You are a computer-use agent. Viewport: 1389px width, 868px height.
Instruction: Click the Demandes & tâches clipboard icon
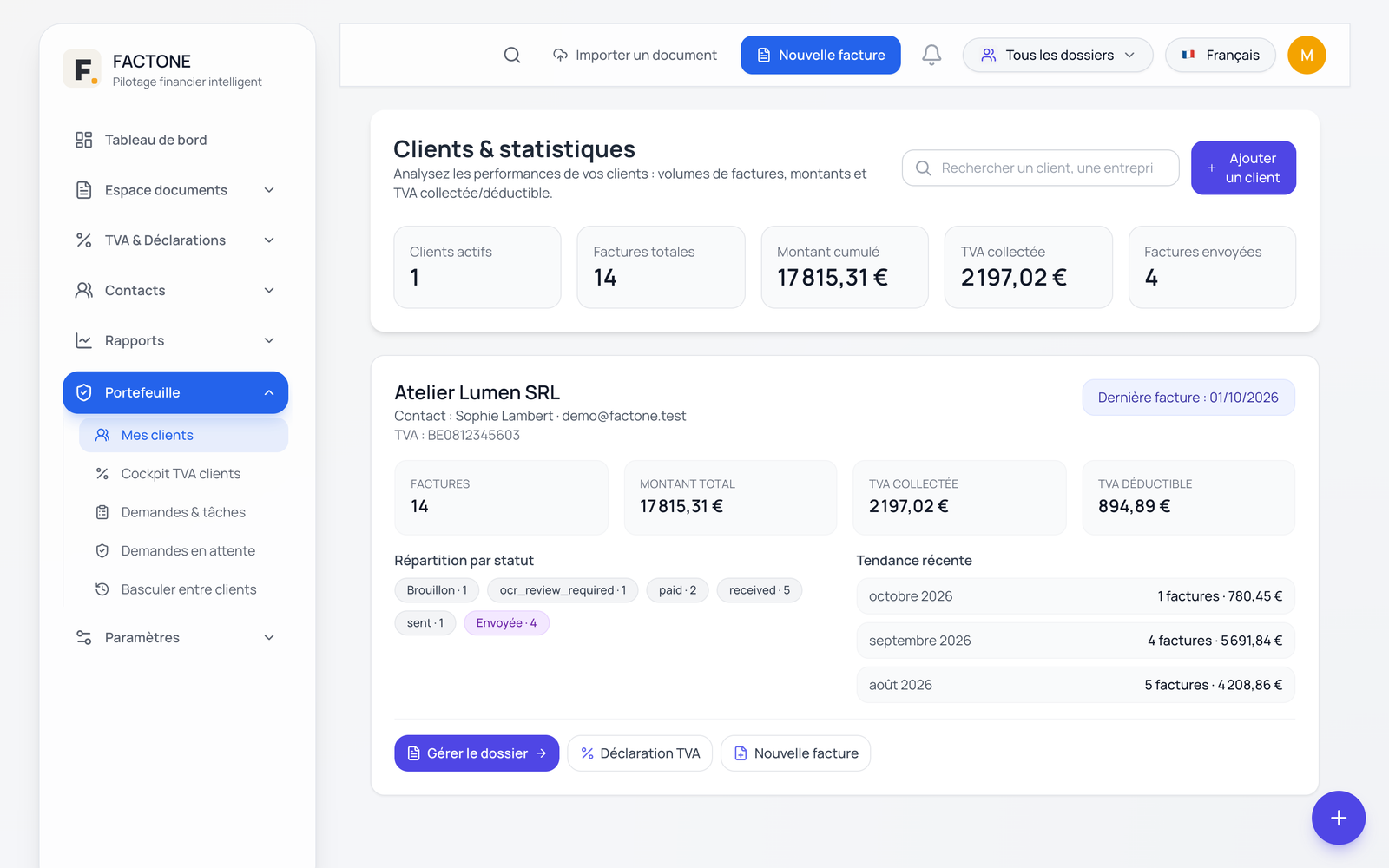click(x=102, y=512)
